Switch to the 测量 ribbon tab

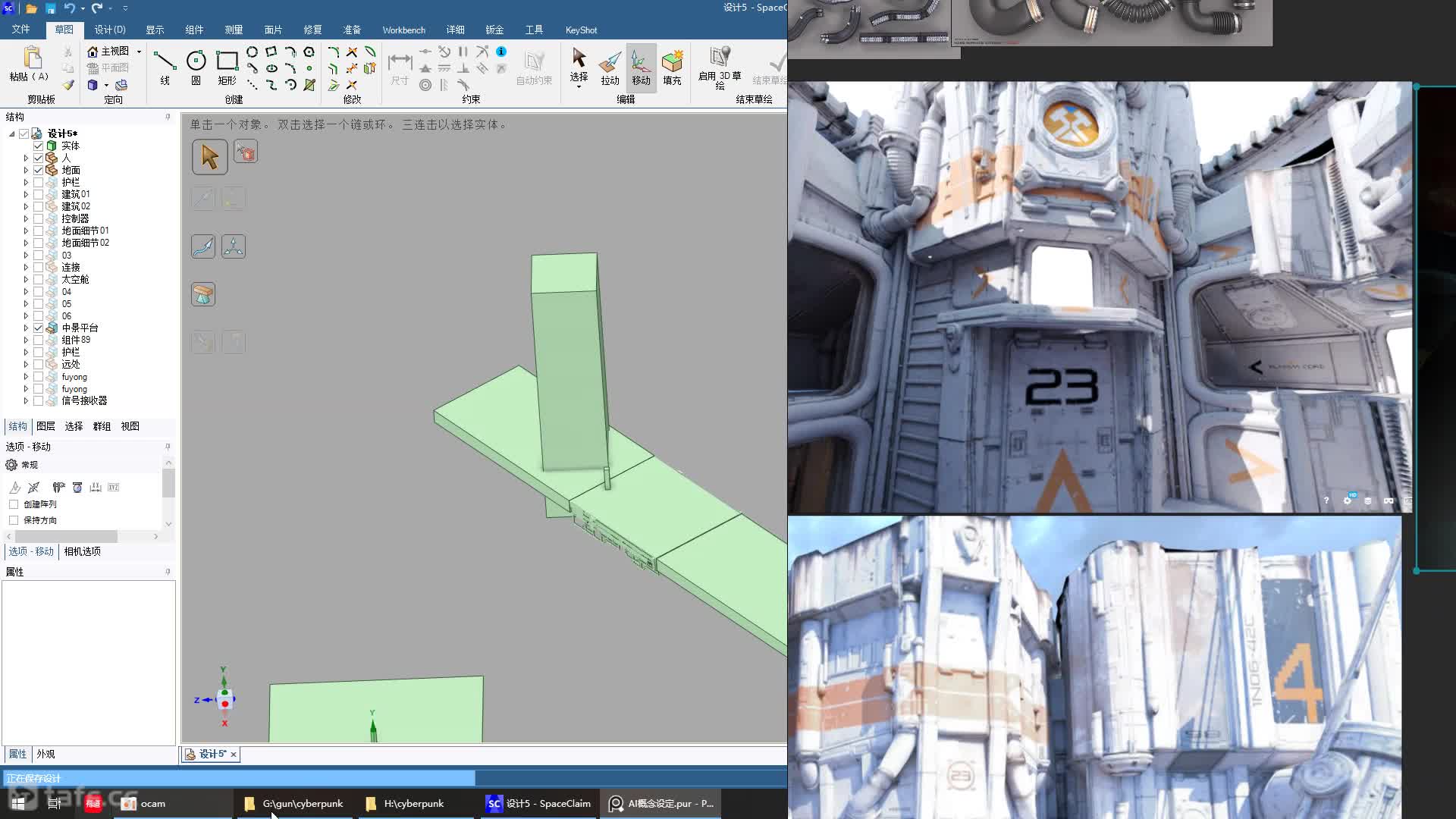coord(234,30)
